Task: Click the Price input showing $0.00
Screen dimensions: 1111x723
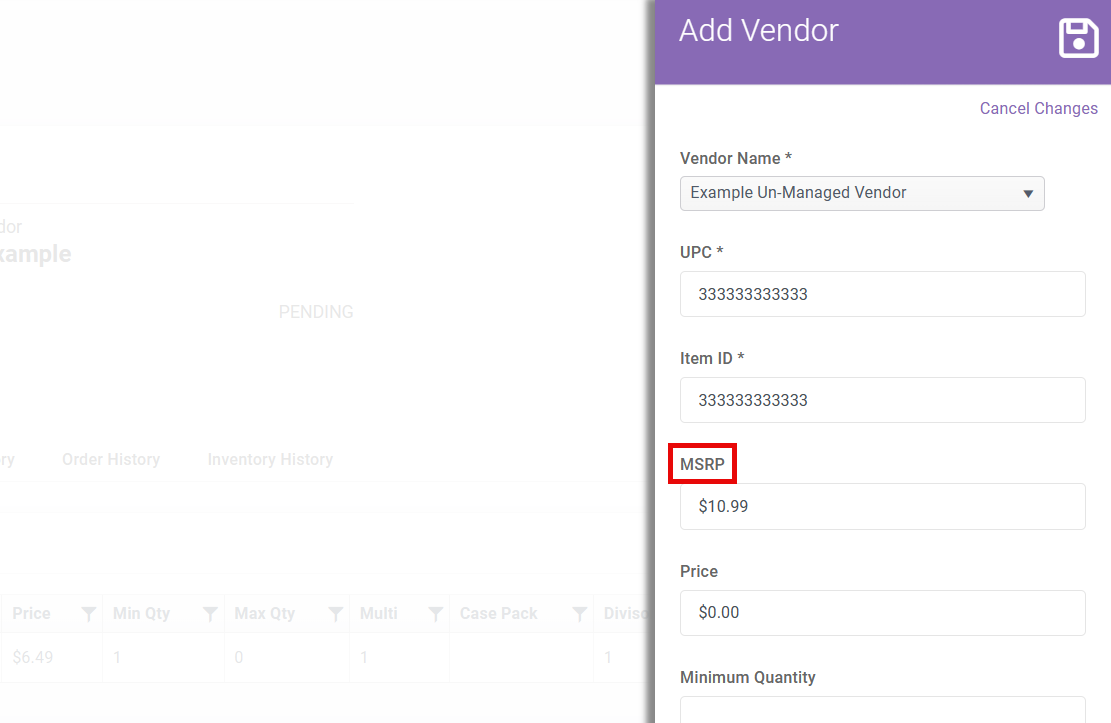Action: point(882,612)
